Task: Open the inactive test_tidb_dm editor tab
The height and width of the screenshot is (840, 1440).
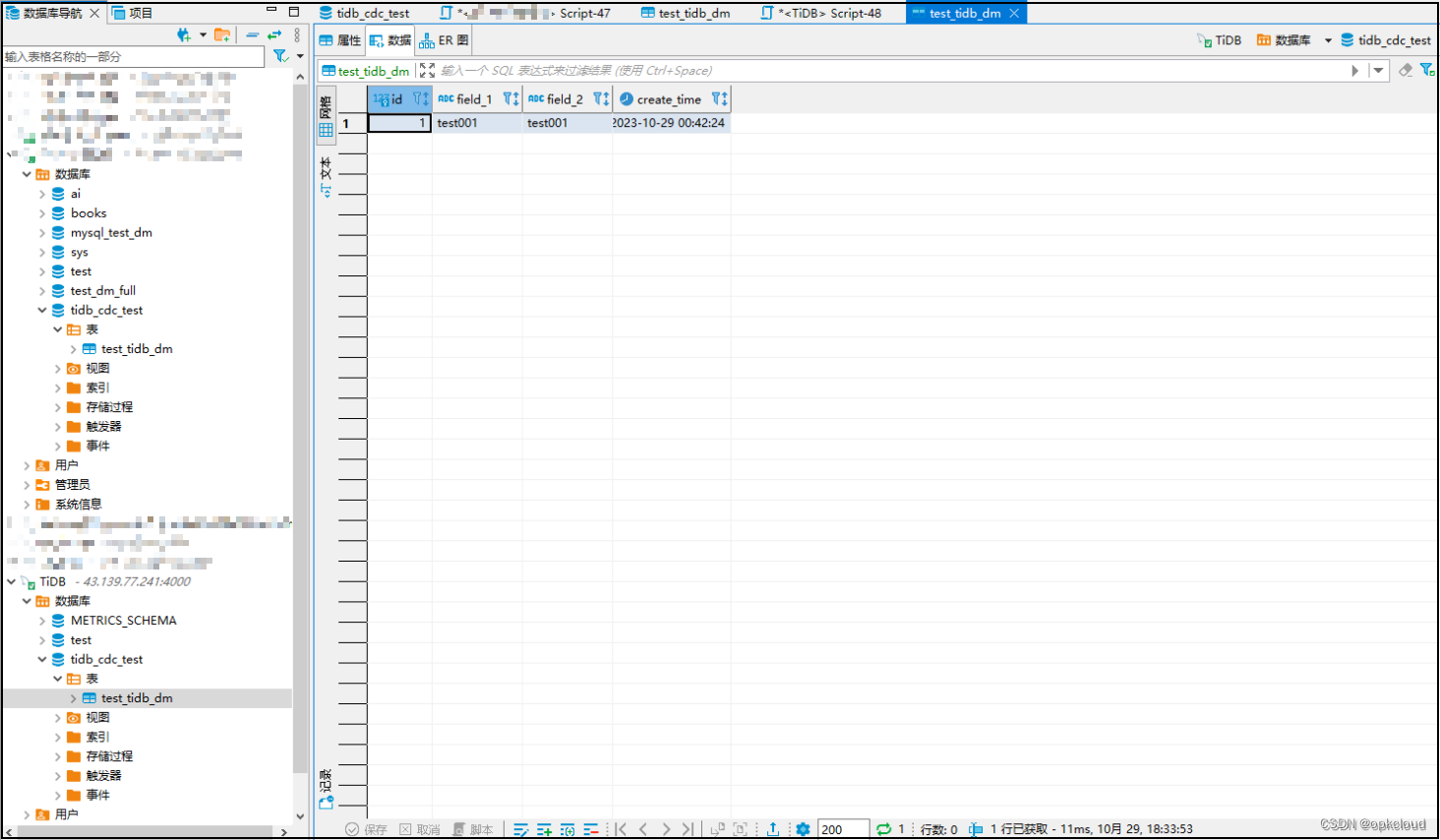Action: tap(686, 13)
